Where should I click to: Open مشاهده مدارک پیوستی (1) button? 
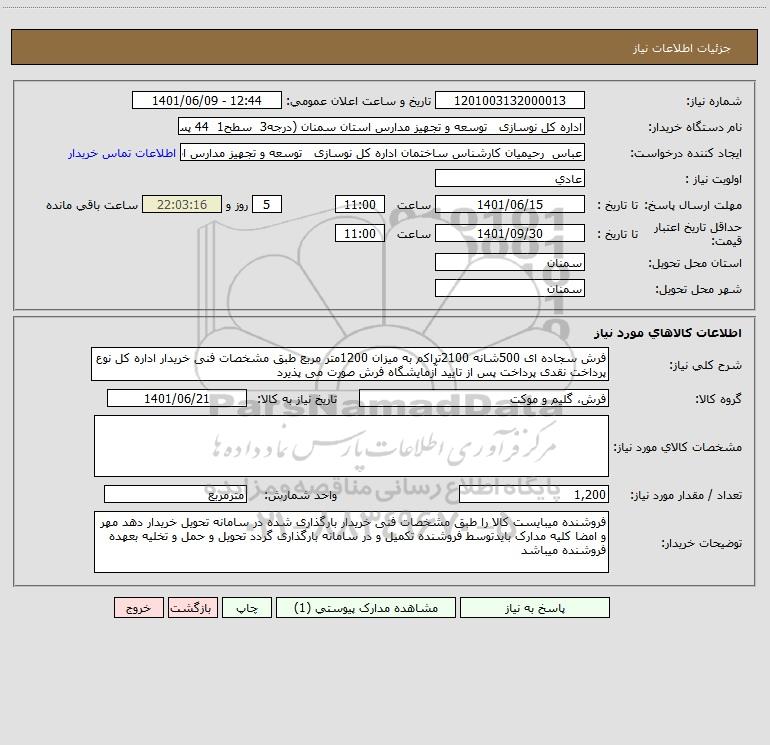pos(366,608)
